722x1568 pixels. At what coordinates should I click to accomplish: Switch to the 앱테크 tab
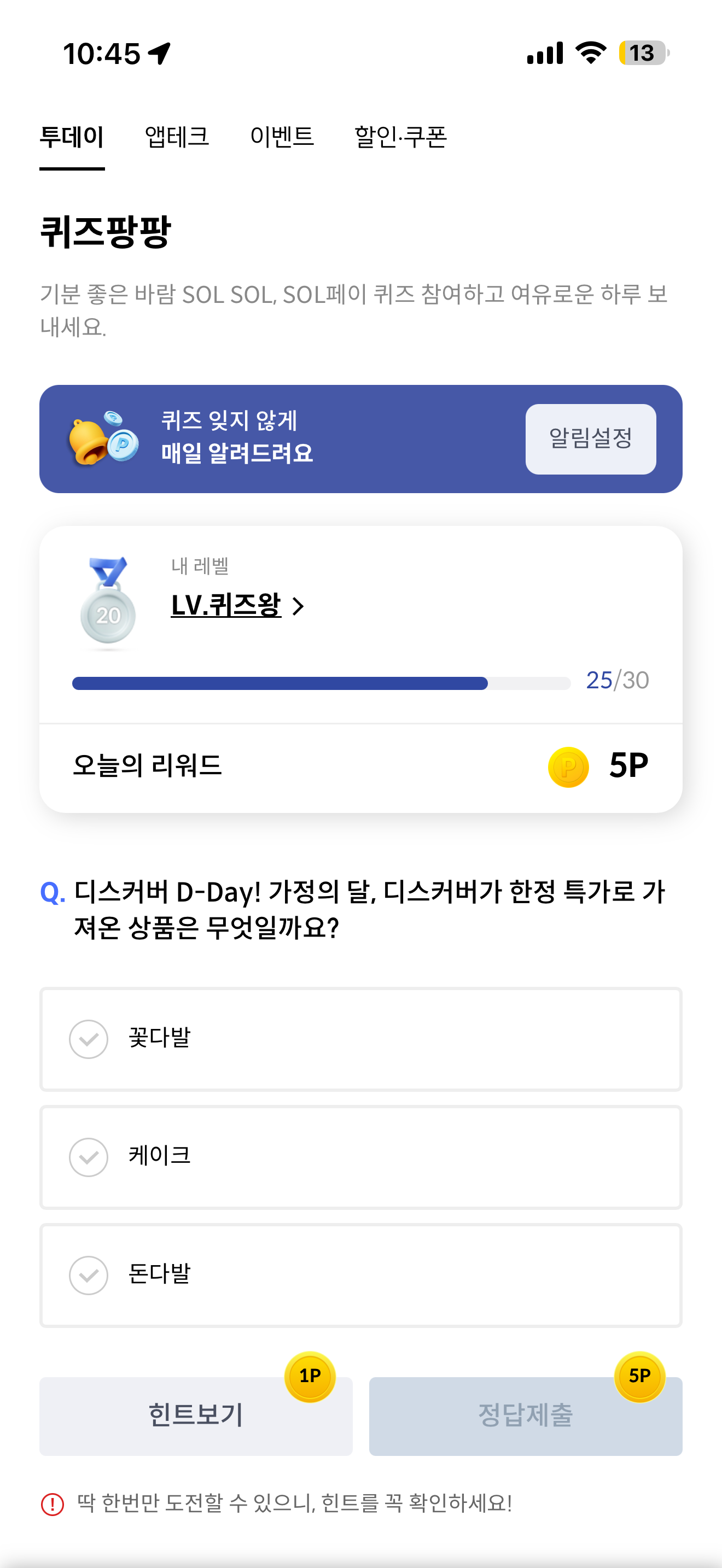[177, 136]
